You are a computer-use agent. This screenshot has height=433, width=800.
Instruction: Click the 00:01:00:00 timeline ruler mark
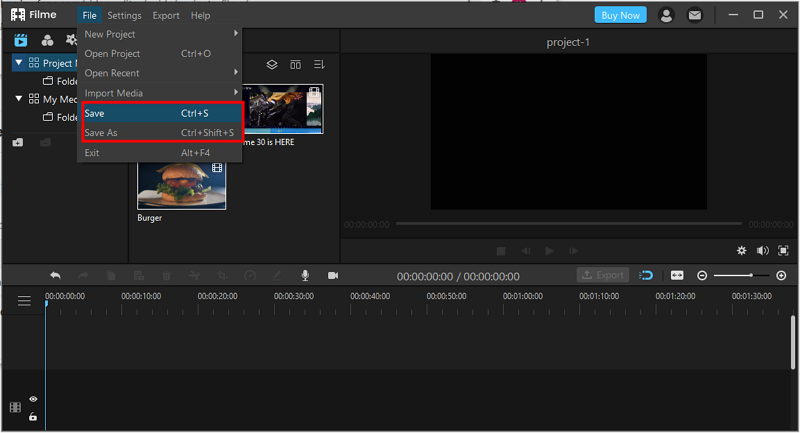tap(522, 296)
